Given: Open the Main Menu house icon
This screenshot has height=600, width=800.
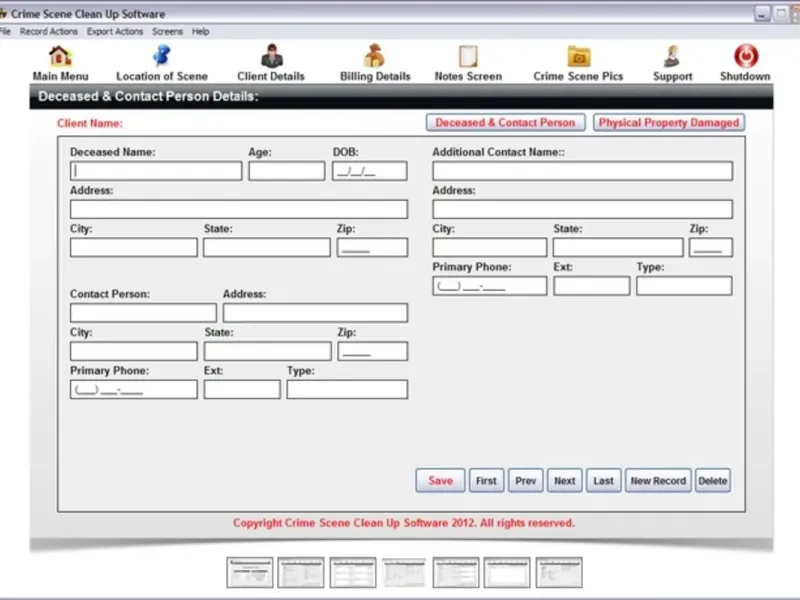Looking at the screenshot, I should pyautogui.click(x=60, y=56).
